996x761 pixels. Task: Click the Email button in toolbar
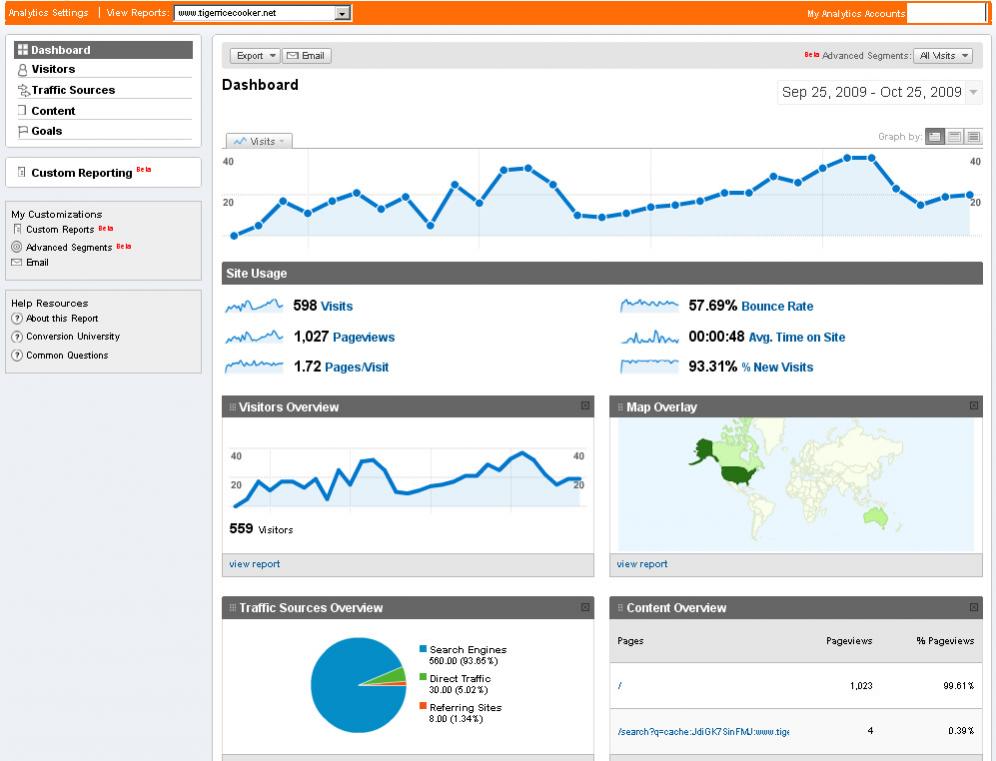pos(306,56)
